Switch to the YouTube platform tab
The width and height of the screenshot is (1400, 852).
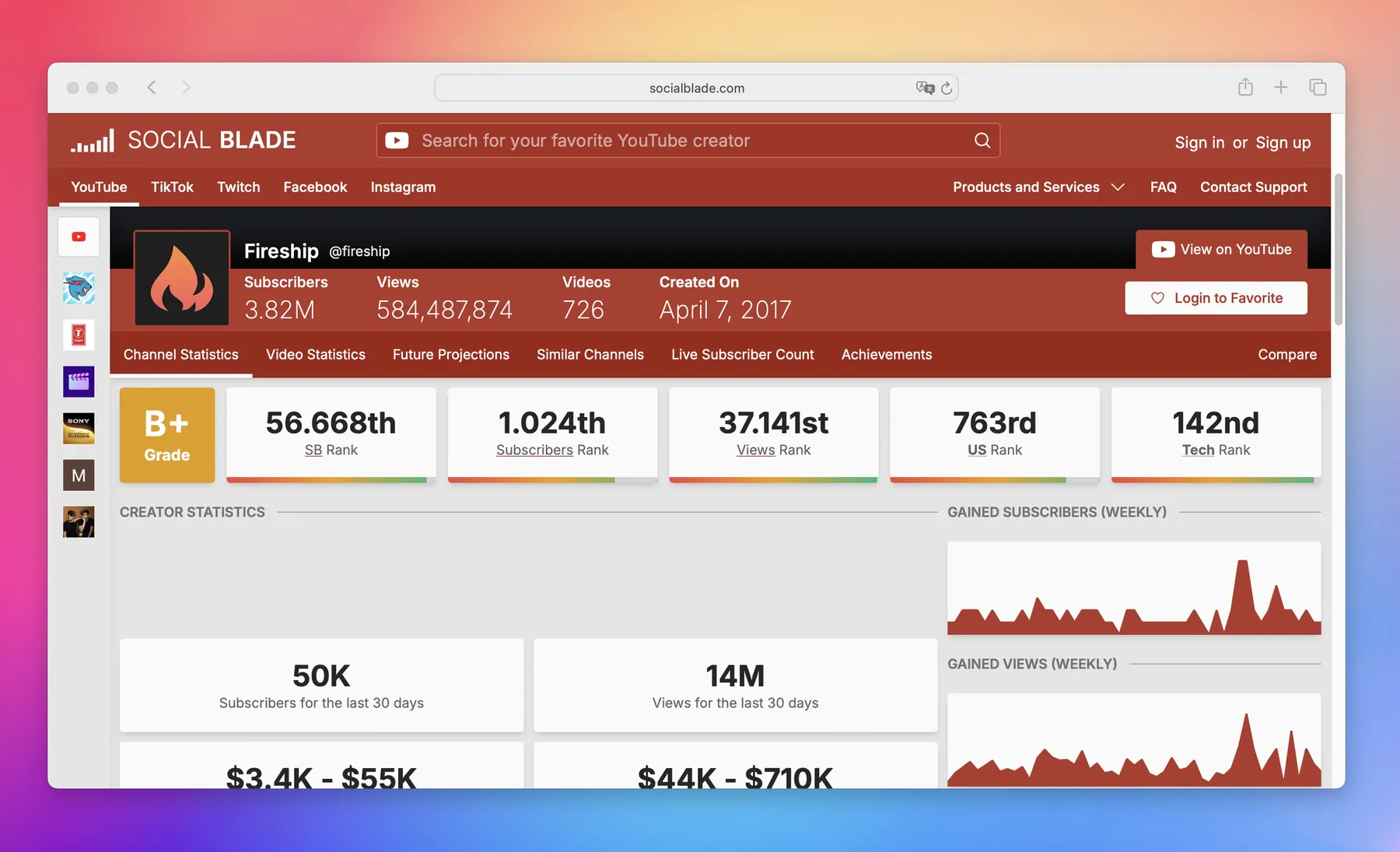(x=99, y=188)
